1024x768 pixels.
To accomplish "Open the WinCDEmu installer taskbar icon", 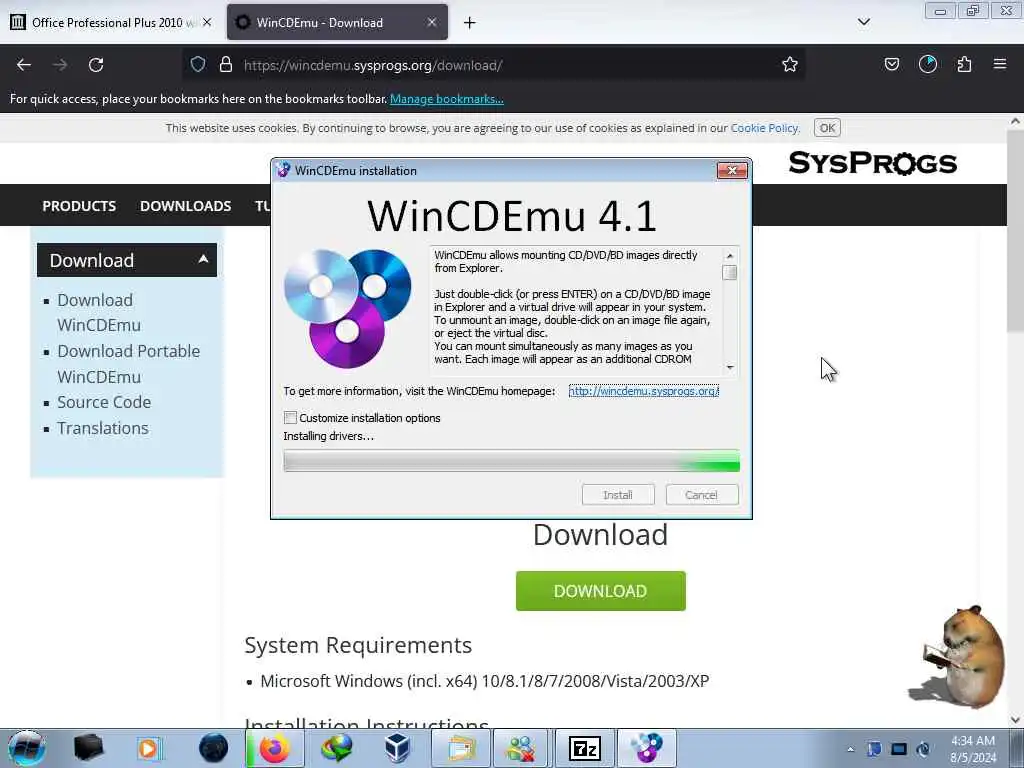I will [647, 748].
